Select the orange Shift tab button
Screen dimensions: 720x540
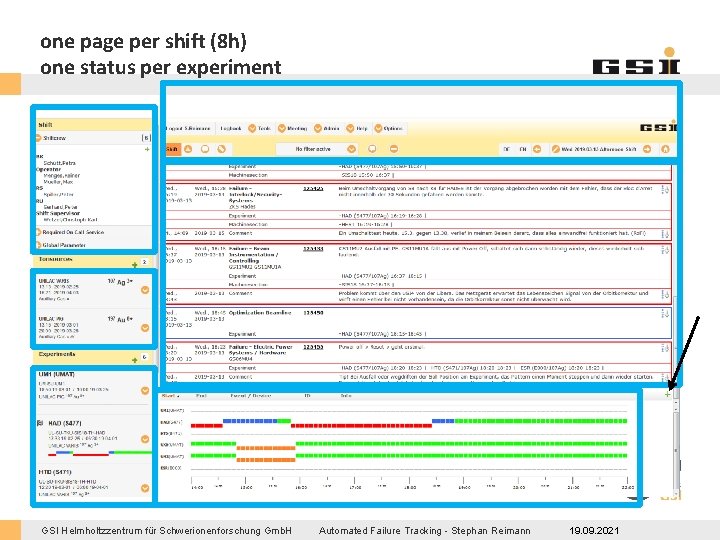[173, 149]
